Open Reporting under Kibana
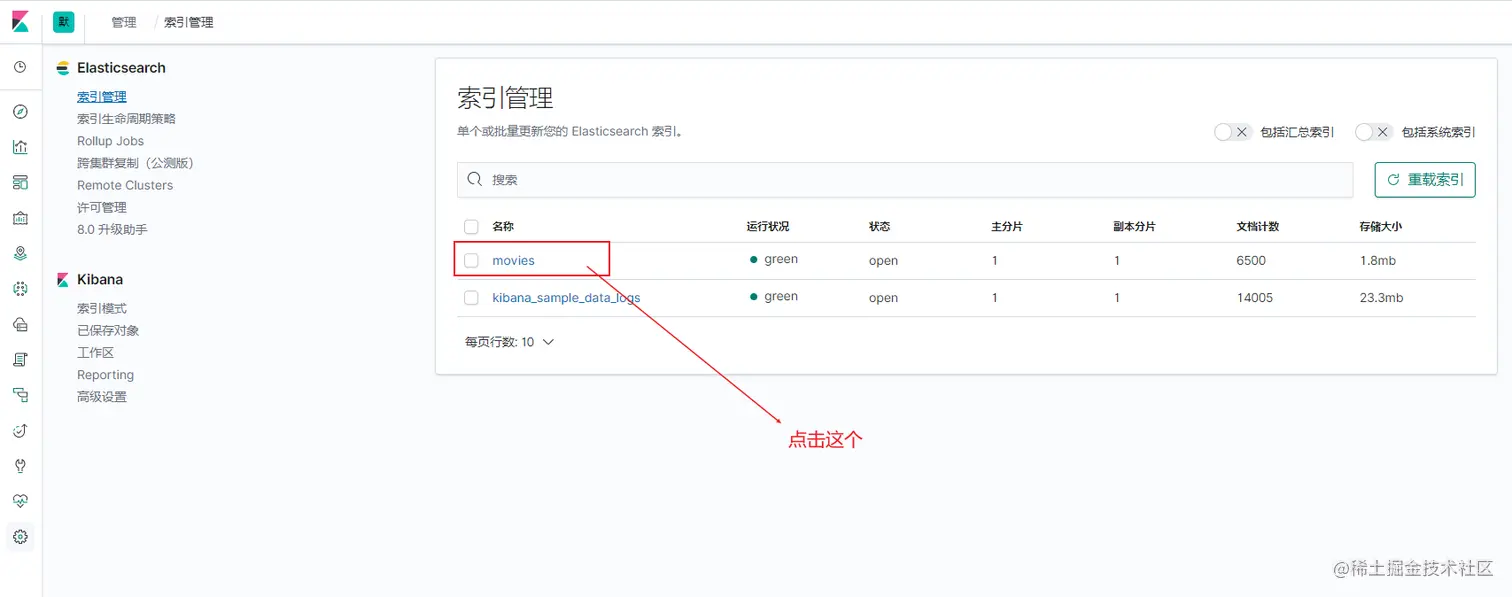This screenshot has height=597, width=1512. pyautogui.click(x=105, y=375)
